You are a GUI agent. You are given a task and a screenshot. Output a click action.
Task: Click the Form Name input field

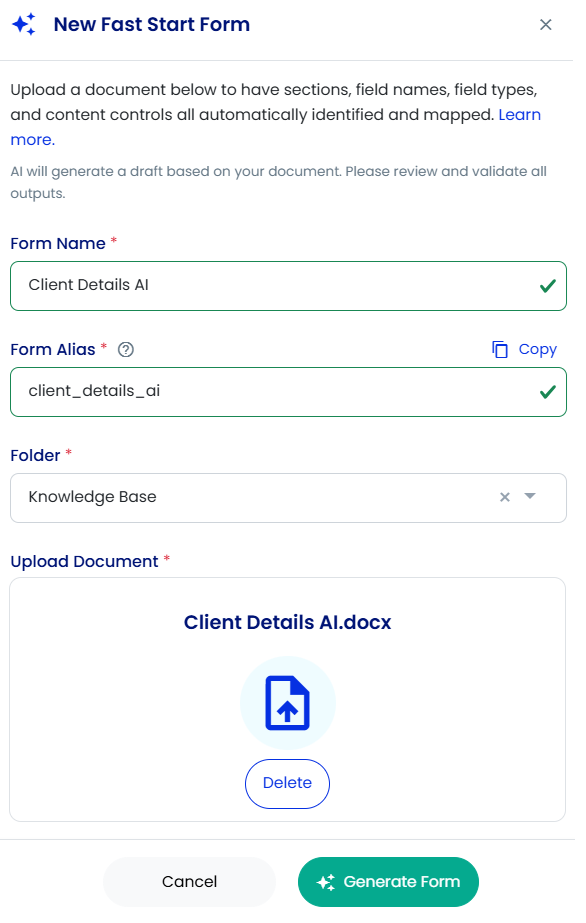[x=288, y=285]
